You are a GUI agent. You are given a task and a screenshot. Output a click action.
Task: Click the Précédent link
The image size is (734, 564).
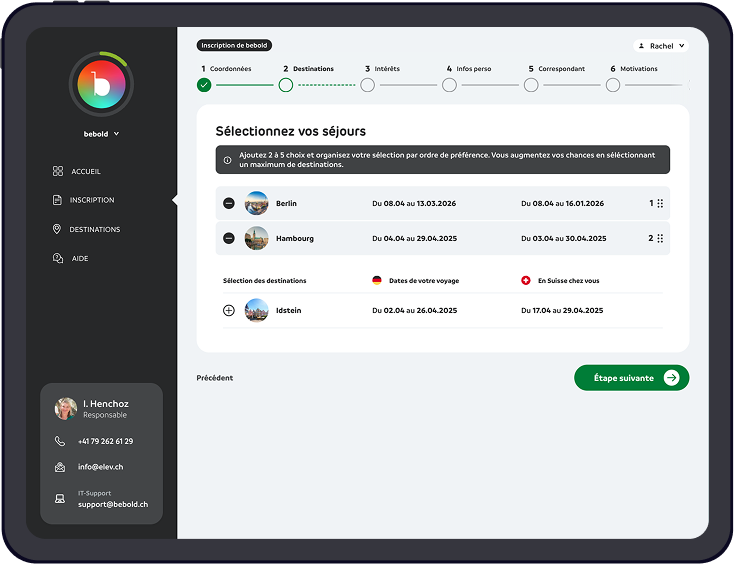click(215, 378)
